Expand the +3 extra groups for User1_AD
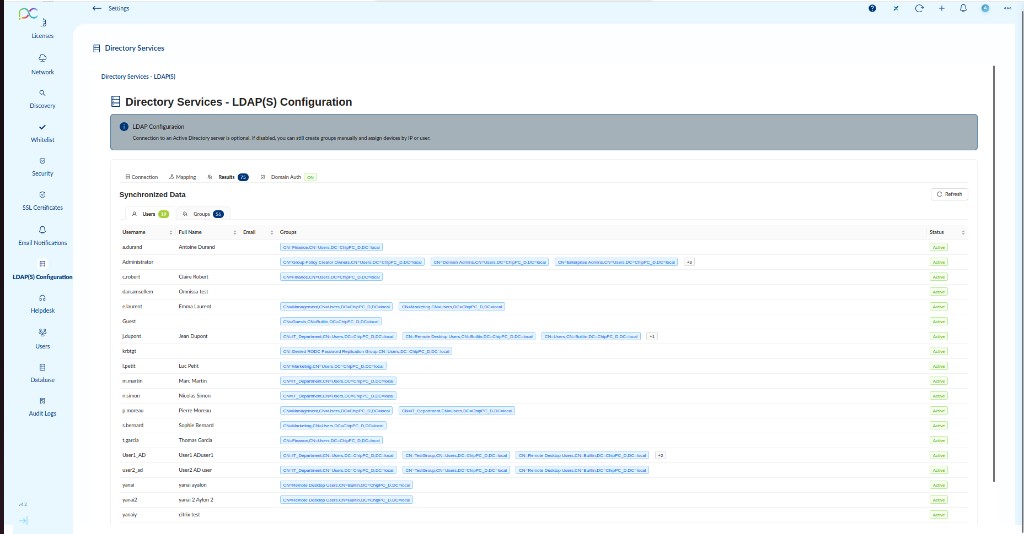The height and width of the screenshot is (534, 1024). 660,455
